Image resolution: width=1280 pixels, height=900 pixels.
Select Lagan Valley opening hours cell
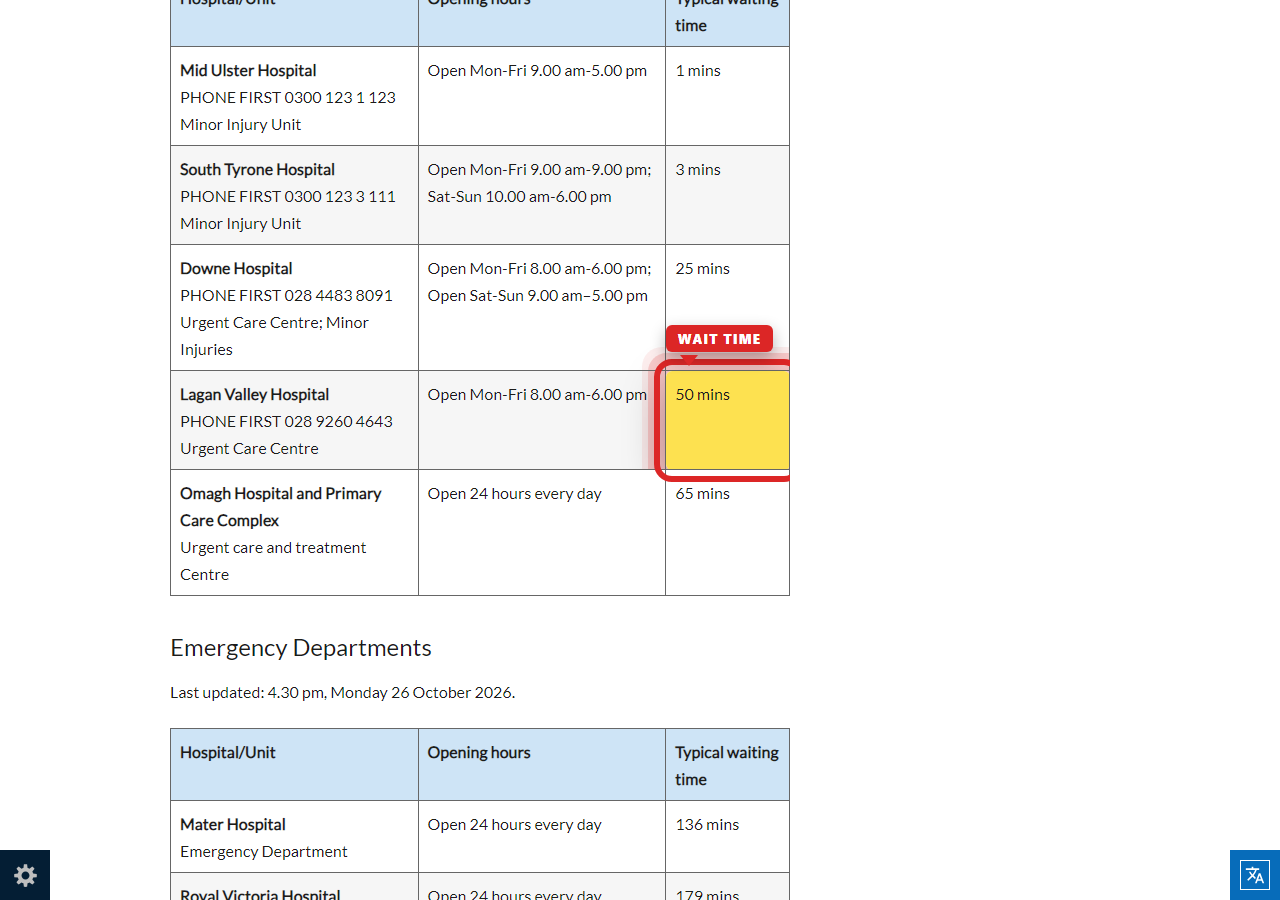pos(542,420)
